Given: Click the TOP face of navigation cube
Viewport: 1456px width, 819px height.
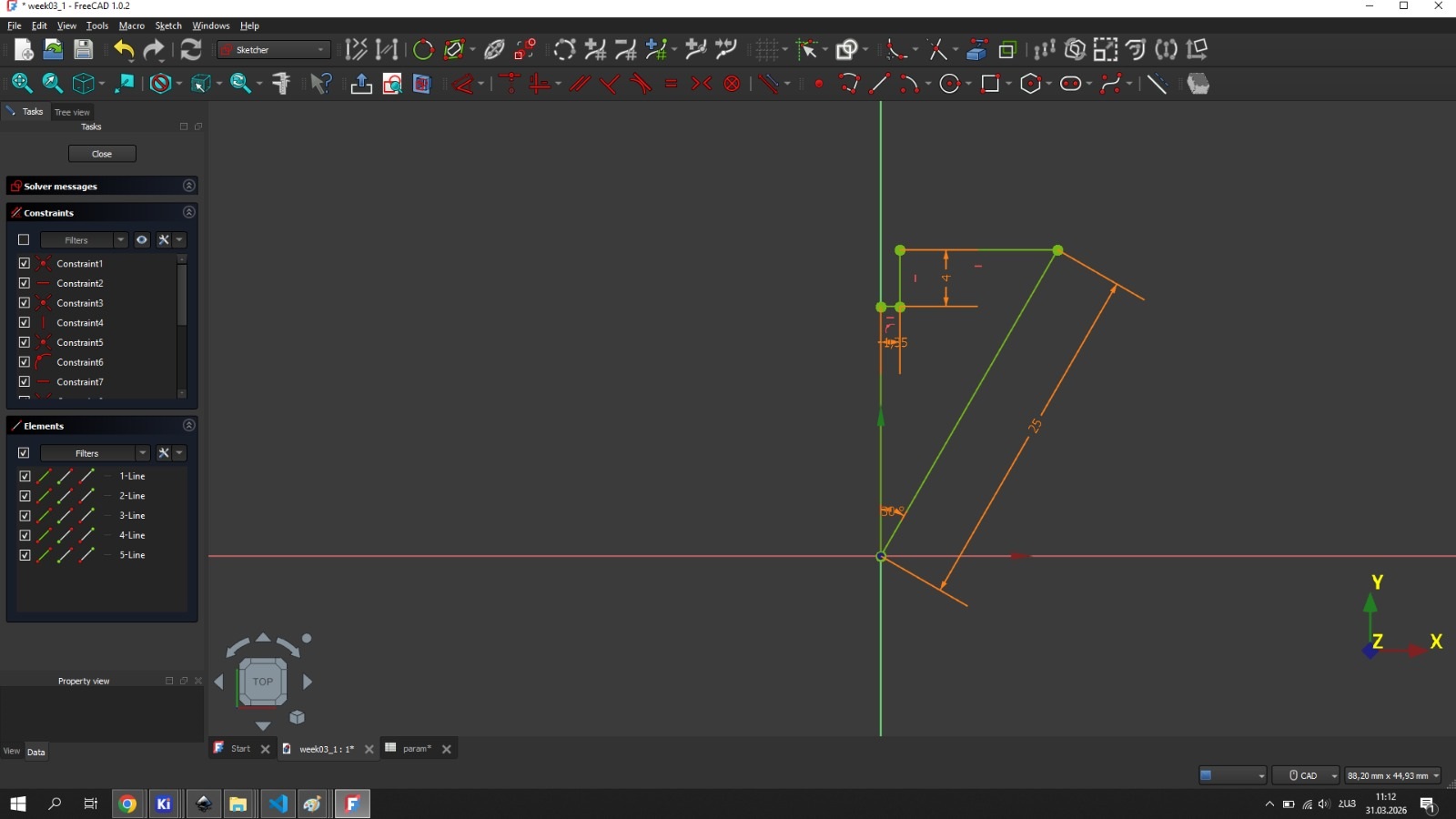Looking at the screenshot, I should click(x=262, y=682).
